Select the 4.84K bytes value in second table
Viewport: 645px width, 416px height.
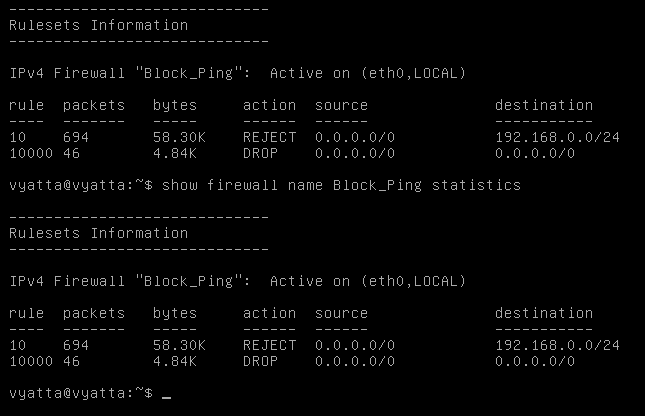pos(175,361)
